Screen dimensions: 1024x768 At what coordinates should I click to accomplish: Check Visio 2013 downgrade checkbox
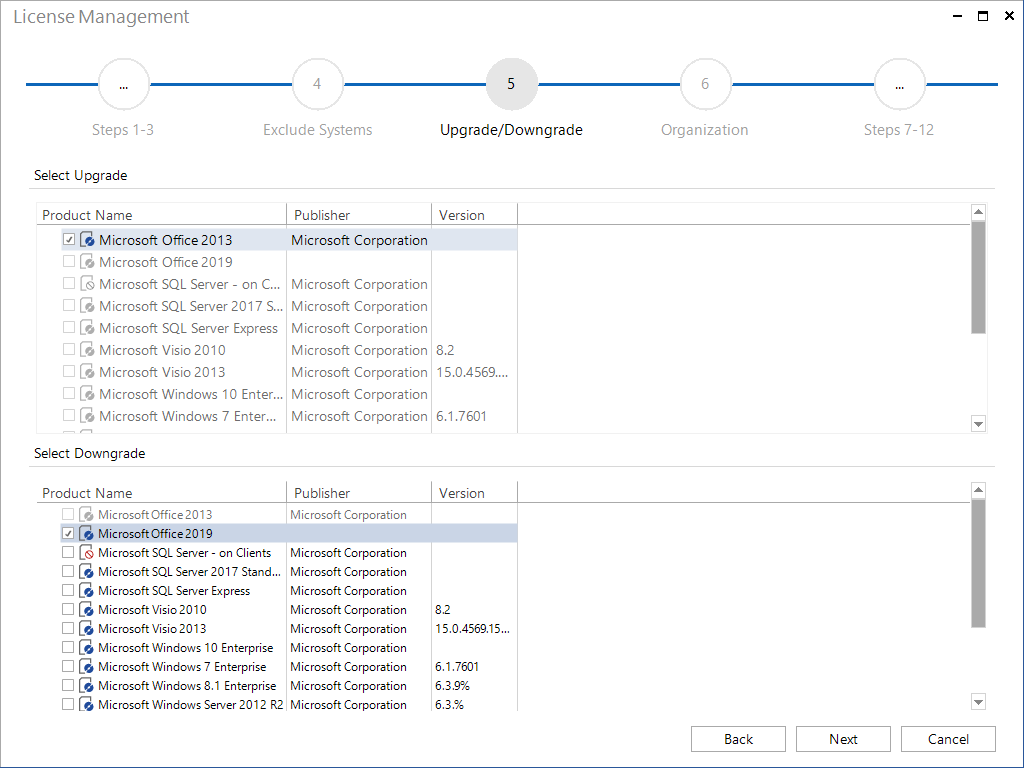68,628
